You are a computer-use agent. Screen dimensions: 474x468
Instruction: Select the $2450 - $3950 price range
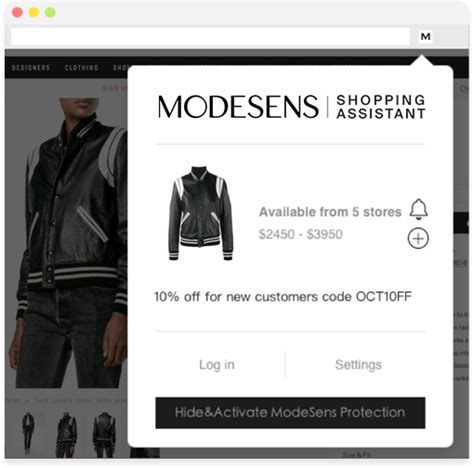(x=300, y=234)
